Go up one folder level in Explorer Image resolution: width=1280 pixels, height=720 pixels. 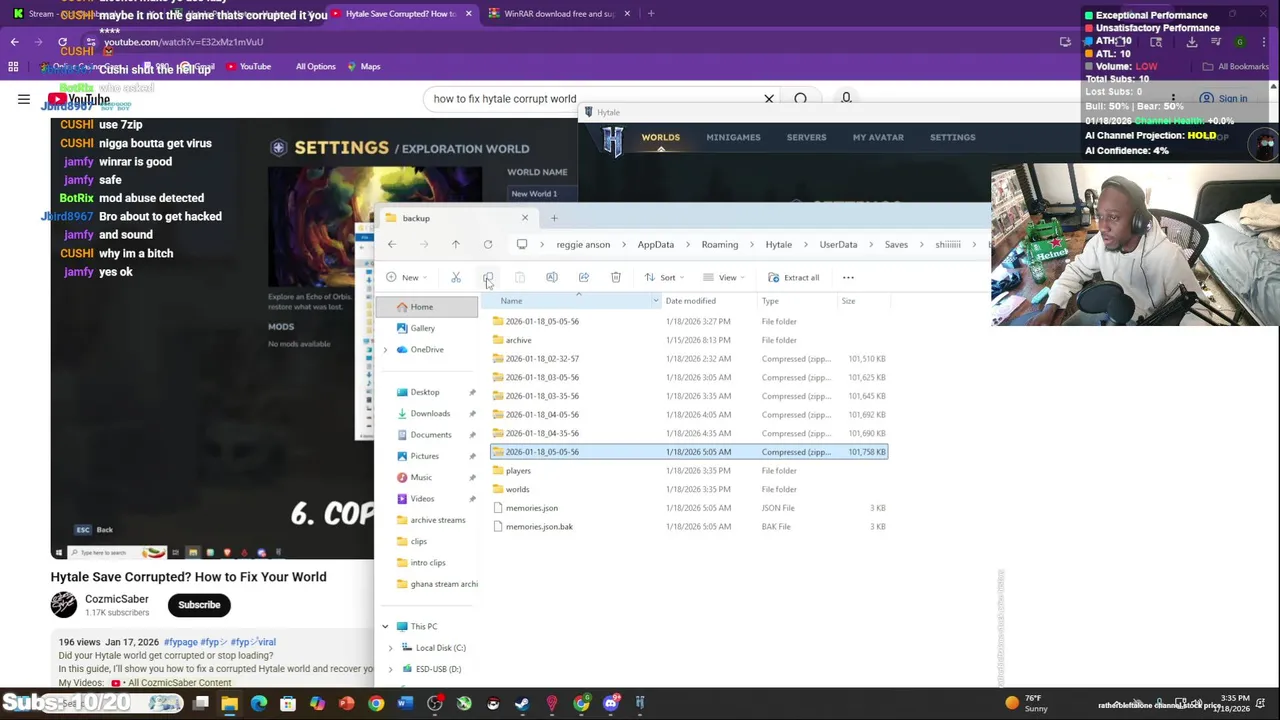pyautogui.click(x=456, y=244)
